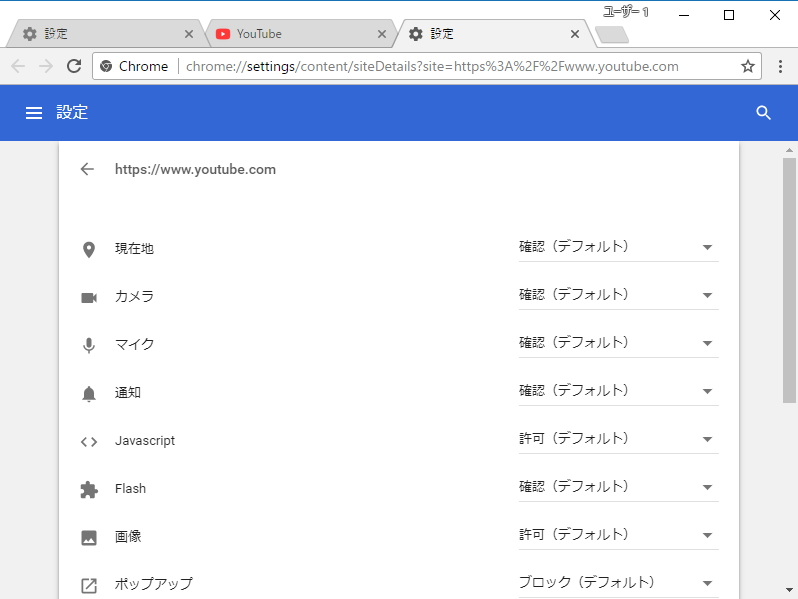This screenshot has width=798, height=599.
Task: Click the scrollbar up arrow
Action: click(789, 150)
